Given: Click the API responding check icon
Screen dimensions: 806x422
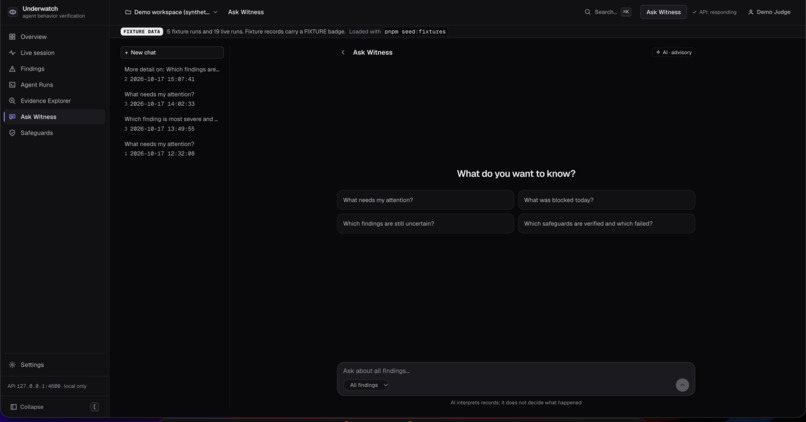Looking at the screenshot, I should point(694,12).
